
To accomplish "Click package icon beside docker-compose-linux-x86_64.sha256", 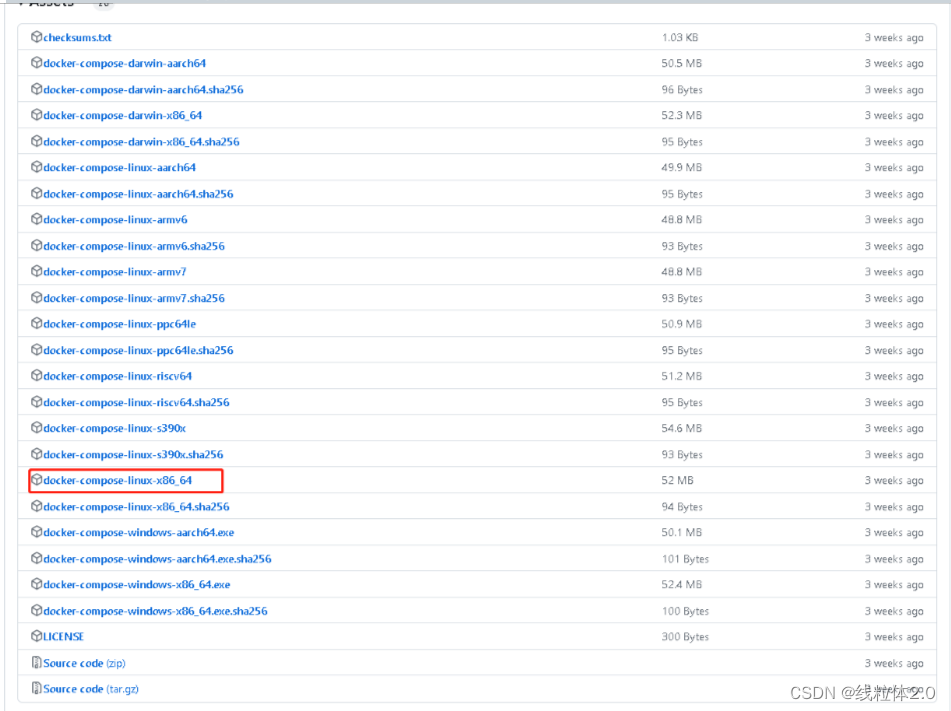I will click(x=36, y=507).
